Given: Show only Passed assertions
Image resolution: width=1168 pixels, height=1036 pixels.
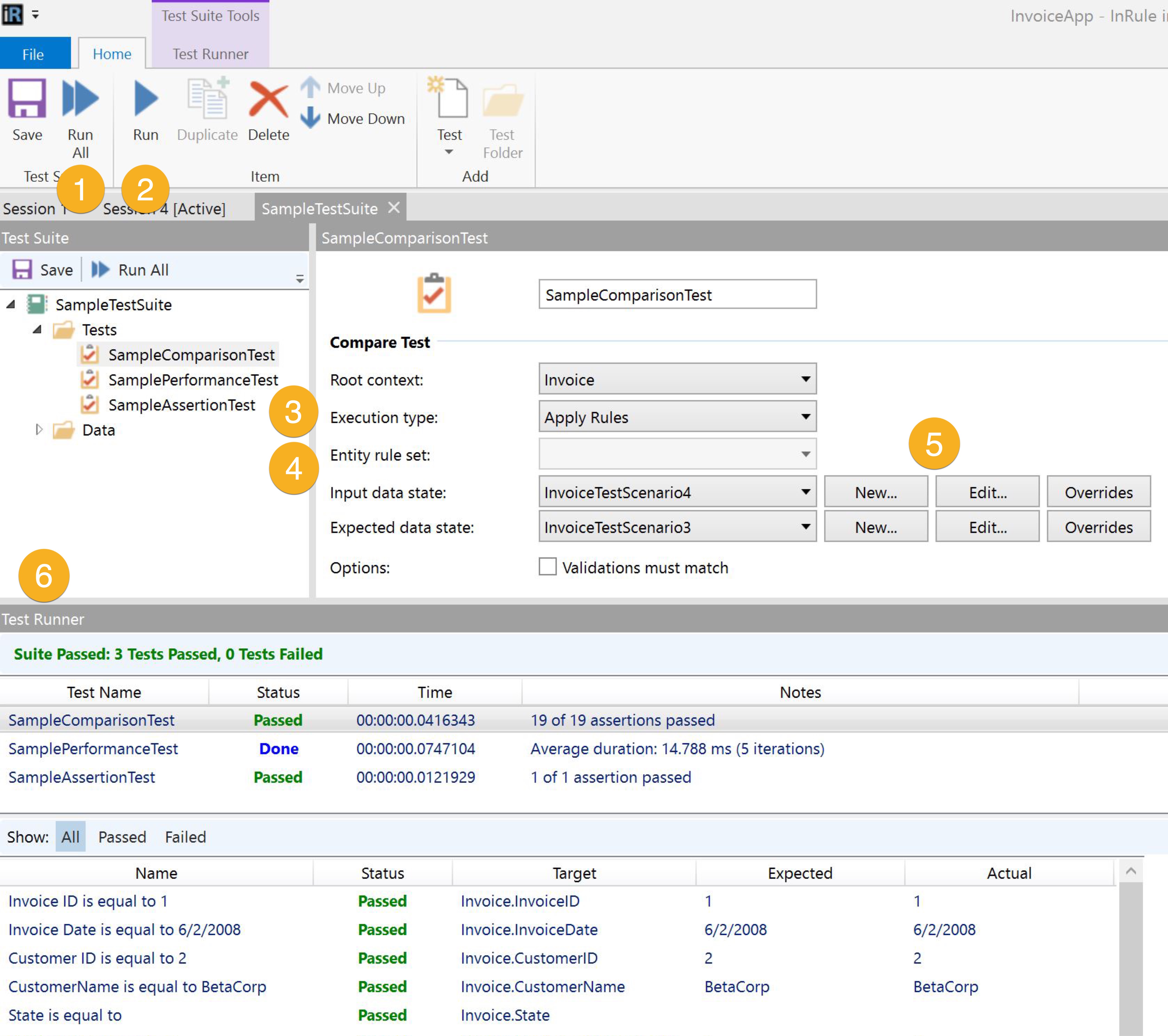Looking at the screenshot, I should click(122, 837).
